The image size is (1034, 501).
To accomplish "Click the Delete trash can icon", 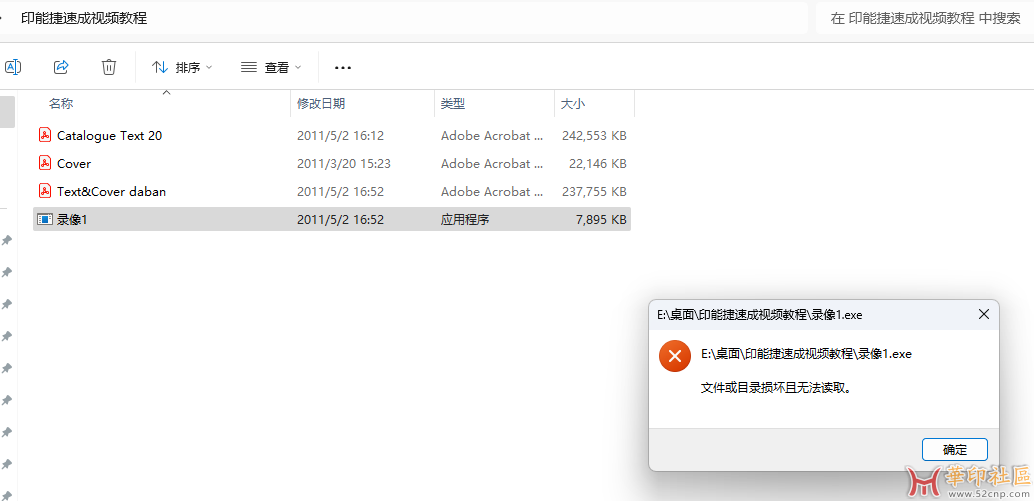I will point(109,67).
